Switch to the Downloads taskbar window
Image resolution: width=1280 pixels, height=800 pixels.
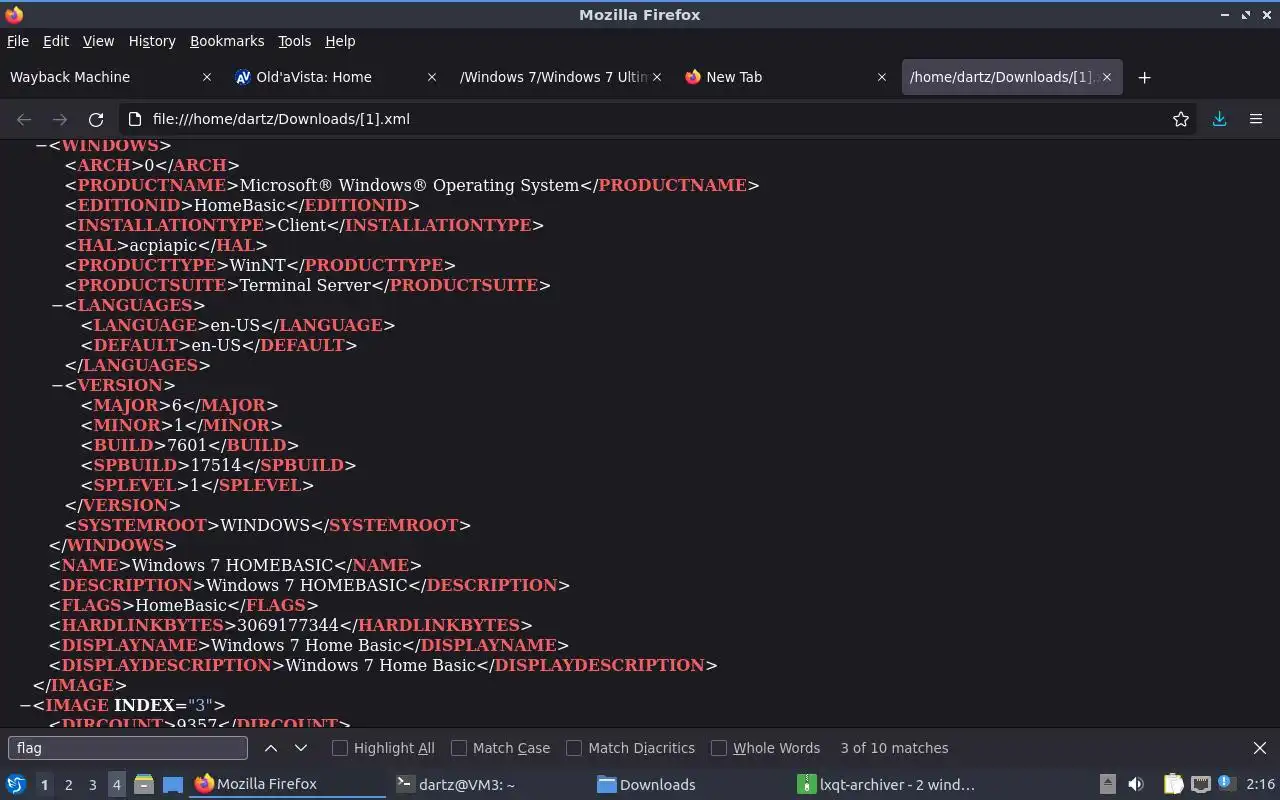[688, 785]
